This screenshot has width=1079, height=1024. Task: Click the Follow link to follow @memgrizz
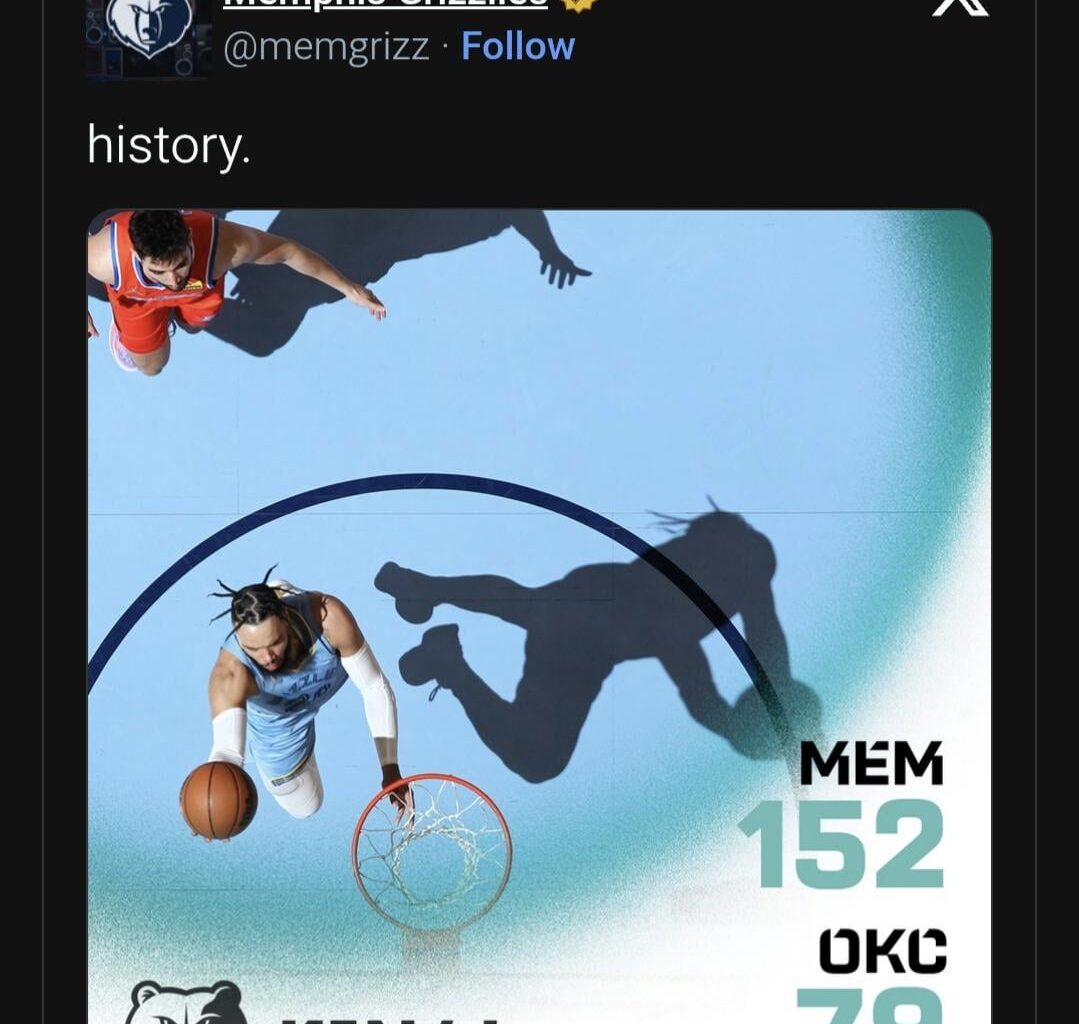pos(516,45)
